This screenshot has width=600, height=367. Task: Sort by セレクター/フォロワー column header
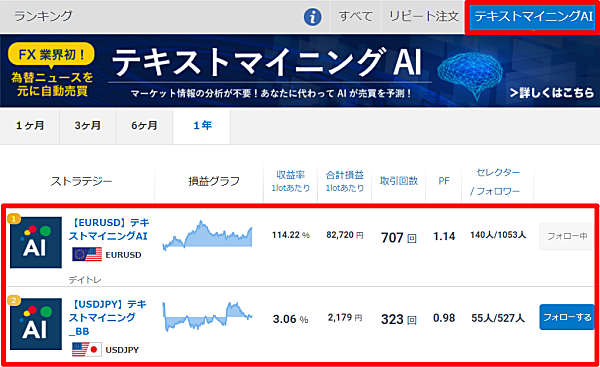[x=496, y=181]
